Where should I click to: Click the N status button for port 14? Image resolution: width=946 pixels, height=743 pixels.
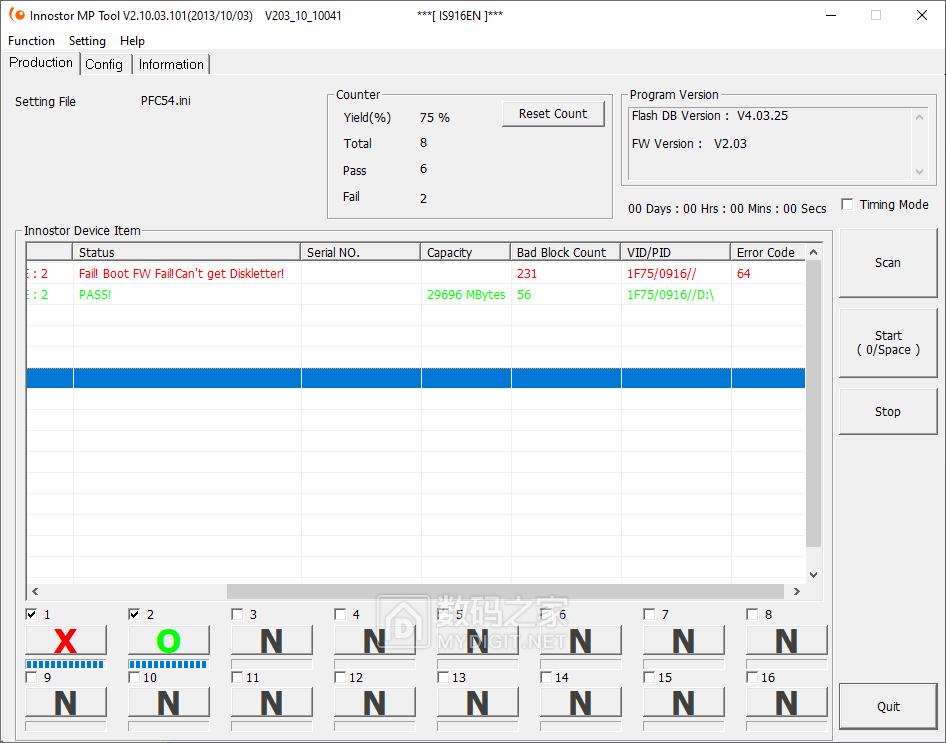point(580,703)
